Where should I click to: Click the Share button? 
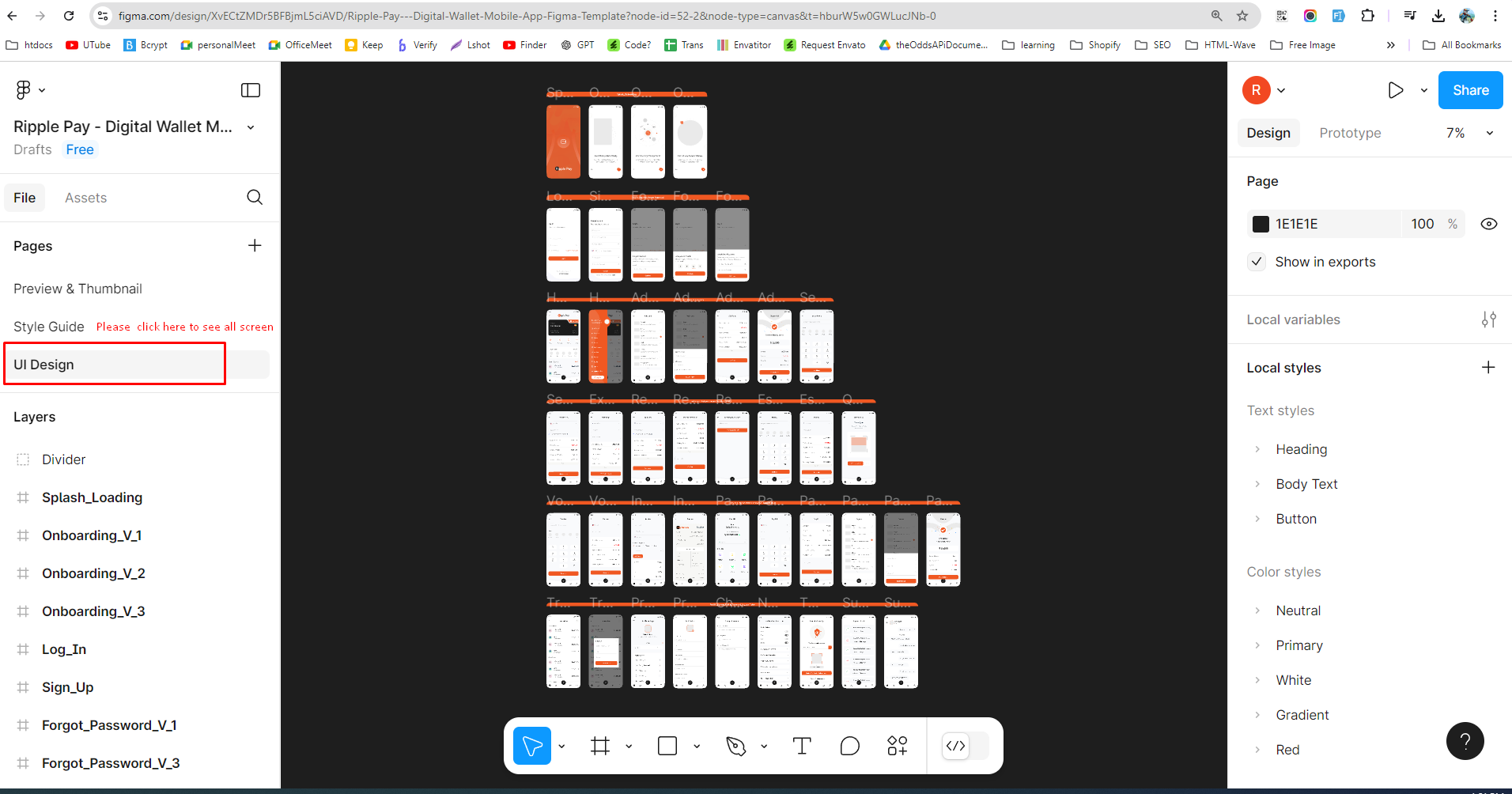point(1470,90)
